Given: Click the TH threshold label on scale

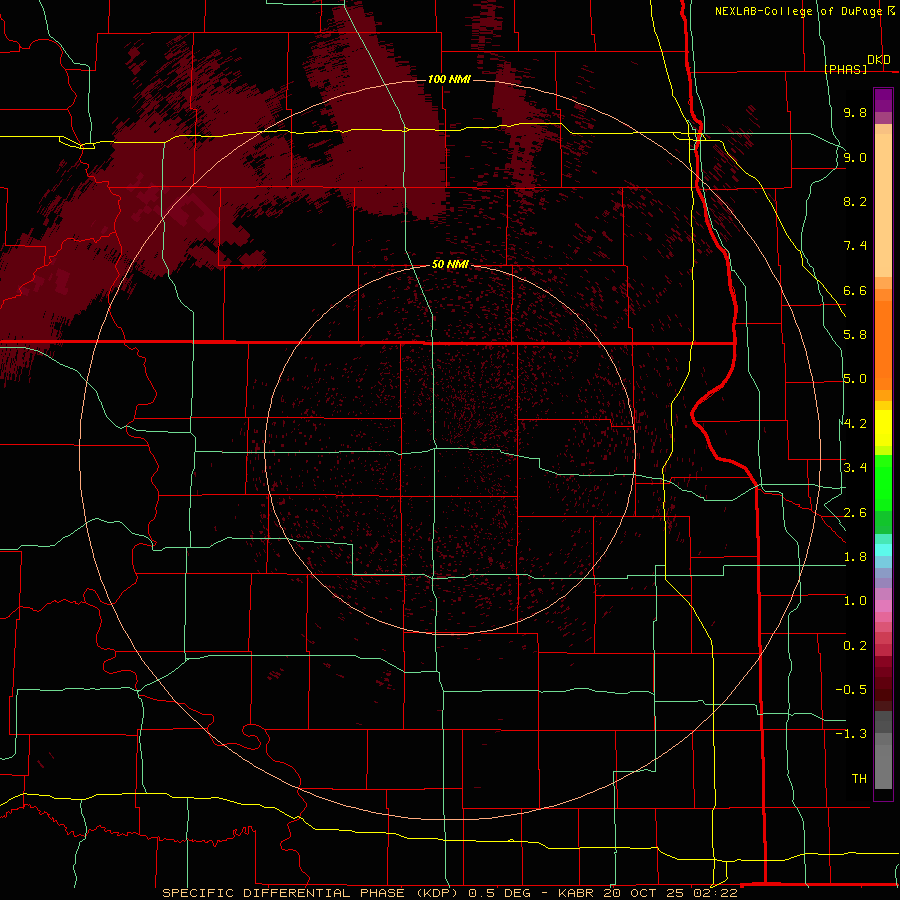Looking at the screenshot, I should point(859,779).
